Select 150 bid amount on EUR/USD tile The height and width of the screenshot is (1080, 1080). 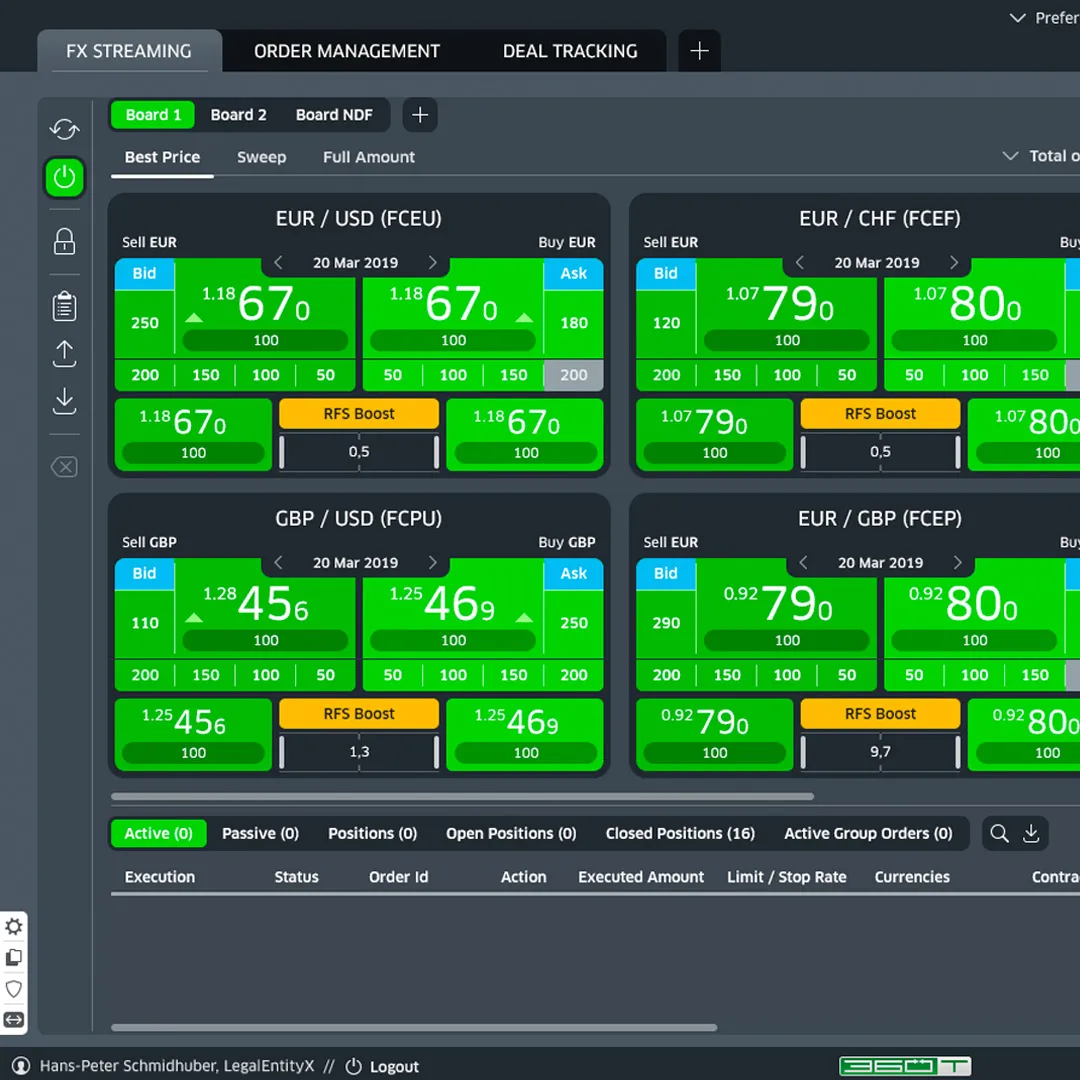point(205,375)
